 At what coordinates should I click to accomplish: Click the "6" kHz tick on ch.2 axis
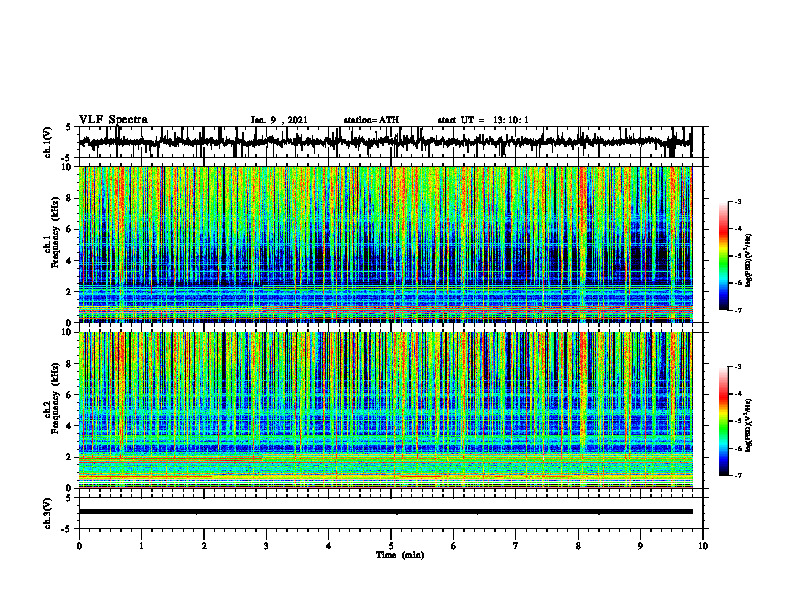click(x=71, y=395)
